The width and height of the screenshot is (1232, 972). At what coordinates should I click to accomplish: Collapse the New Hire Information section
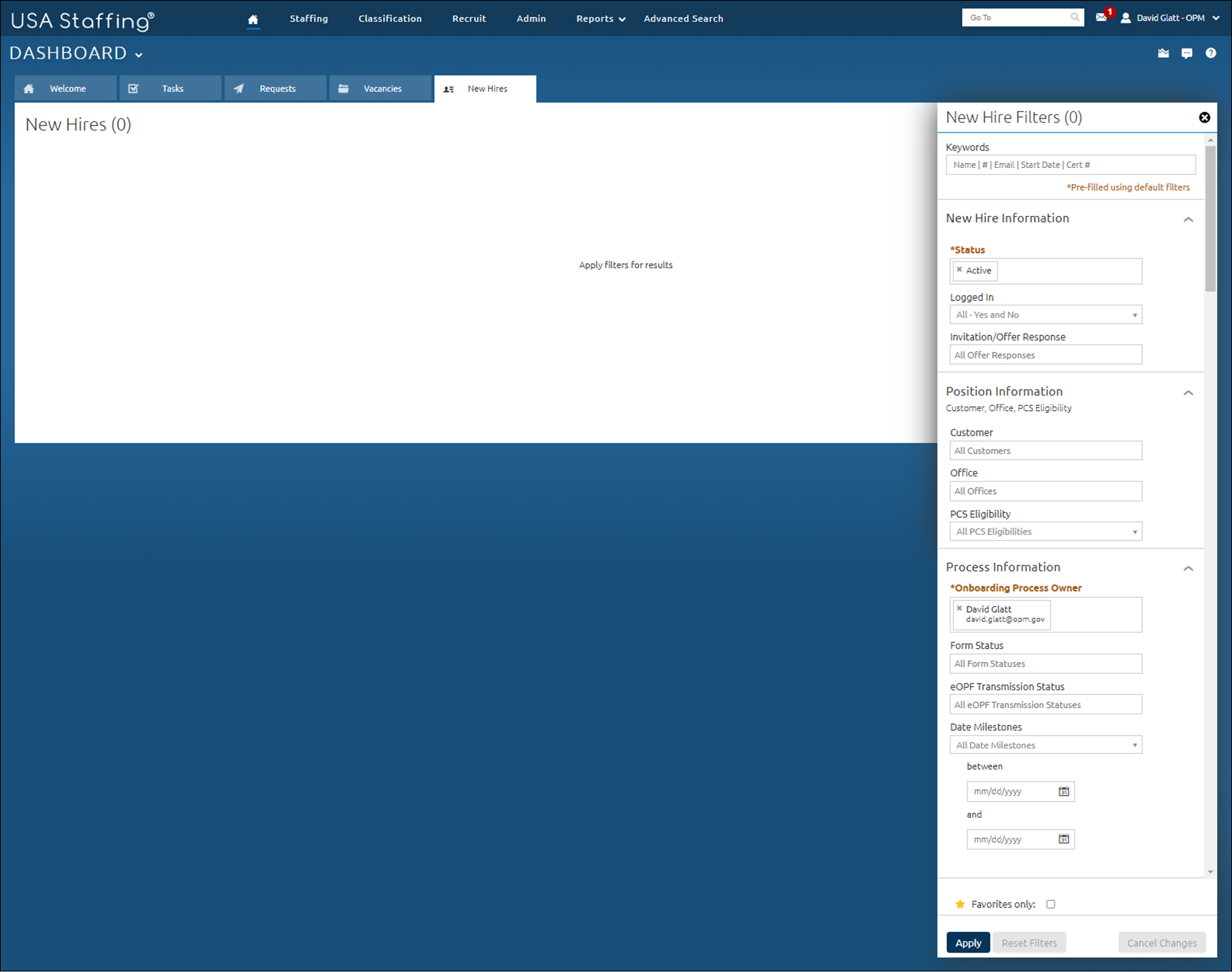tap(1188, 220)
